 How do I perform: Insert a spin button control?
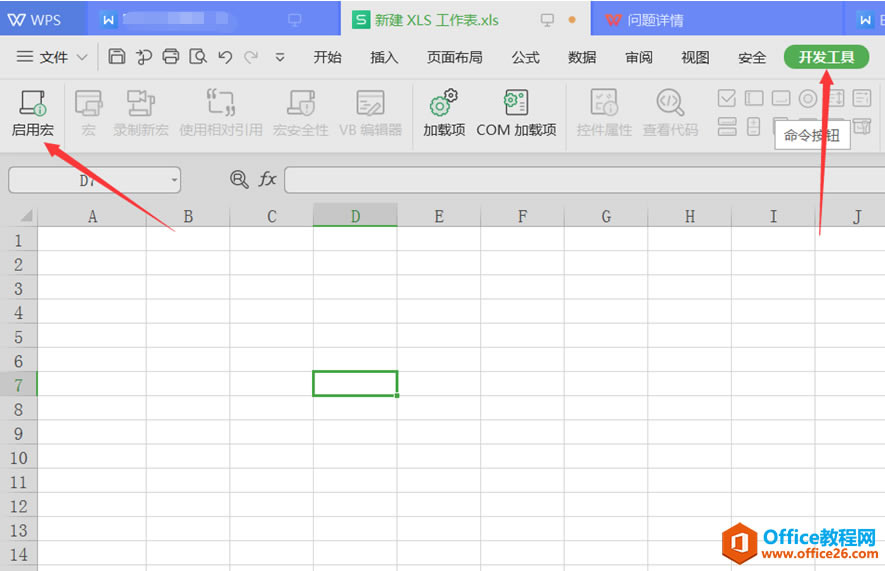(753, 126)
